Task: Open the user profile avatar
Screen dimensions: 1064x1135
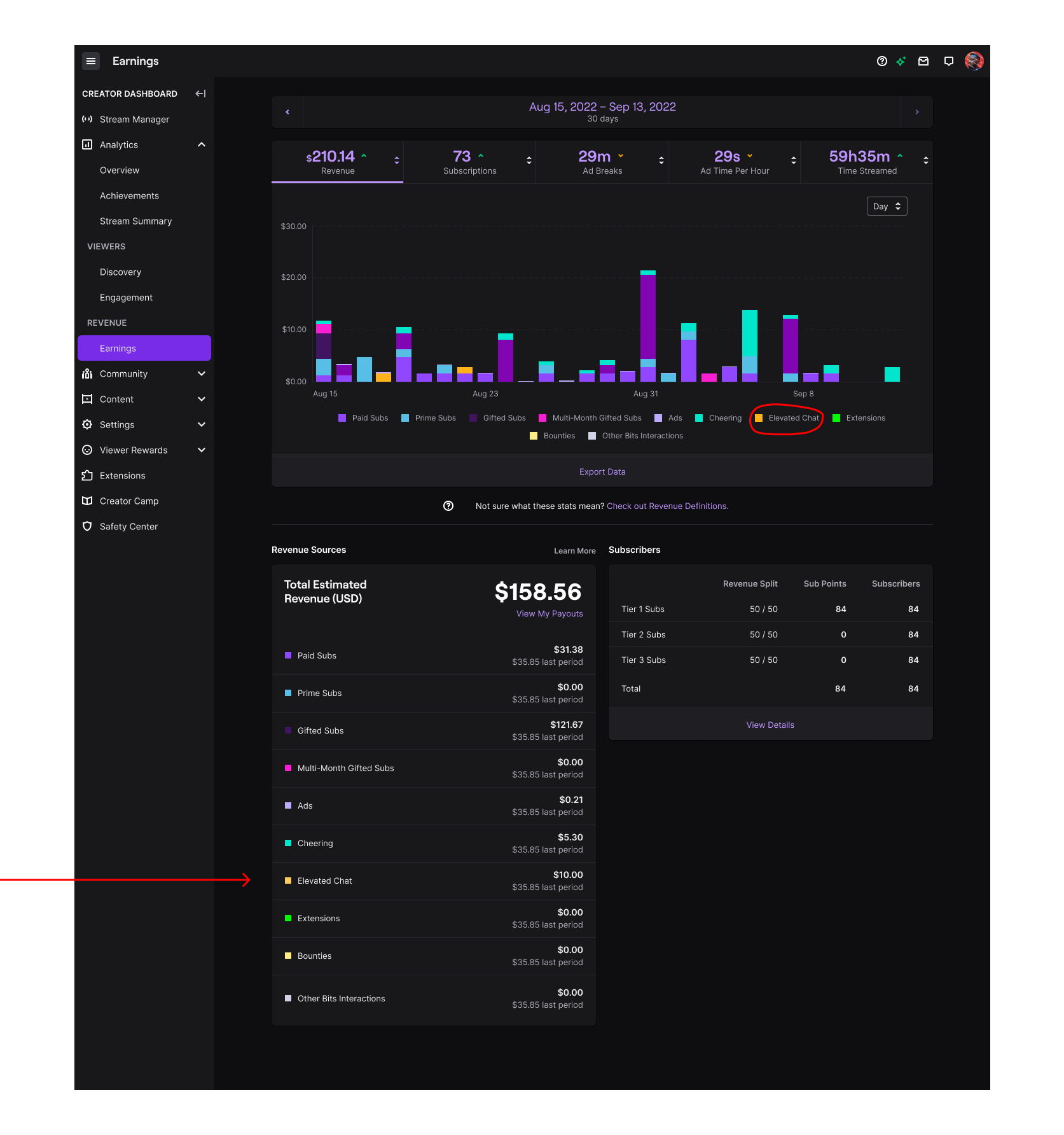Action: point(974,61)
